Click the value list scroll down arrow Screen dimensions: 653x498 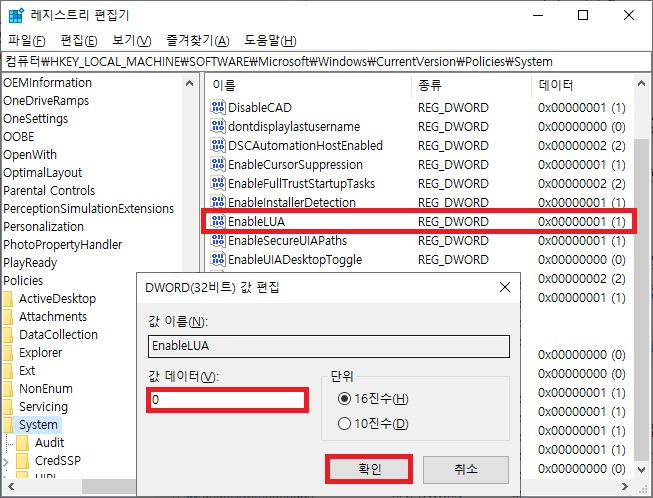[641, 469]
